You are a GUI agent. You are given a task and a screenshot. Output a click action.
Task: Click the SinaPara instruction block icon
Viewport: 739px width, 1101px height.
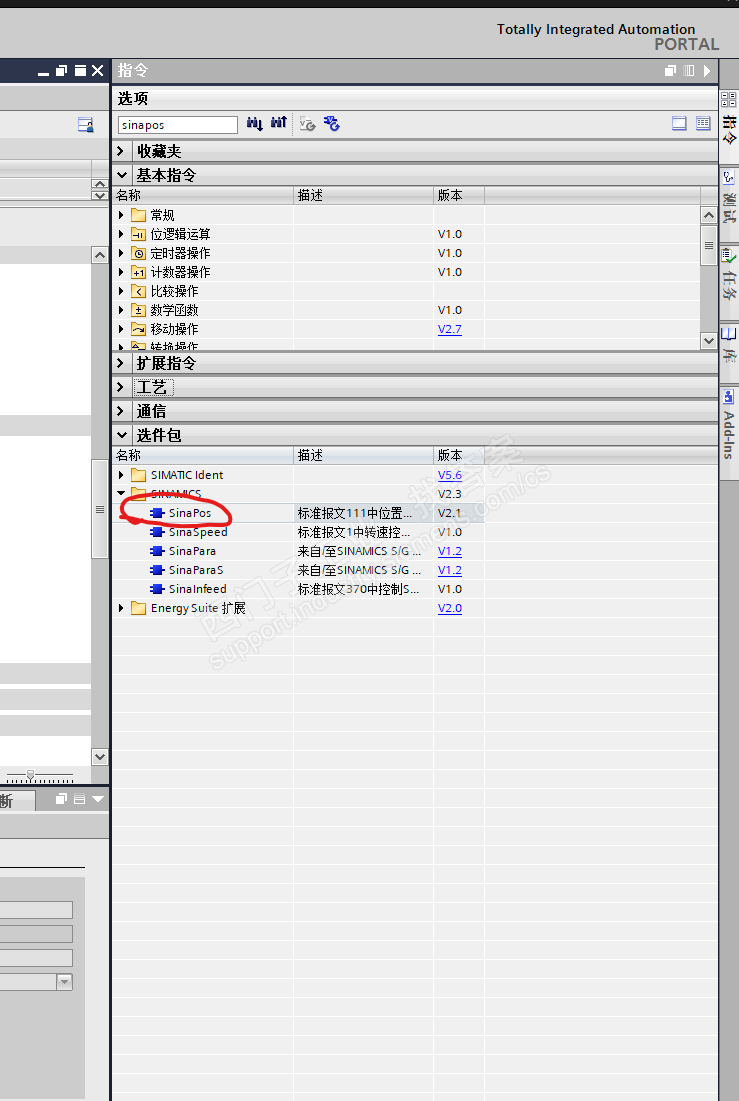157,551
